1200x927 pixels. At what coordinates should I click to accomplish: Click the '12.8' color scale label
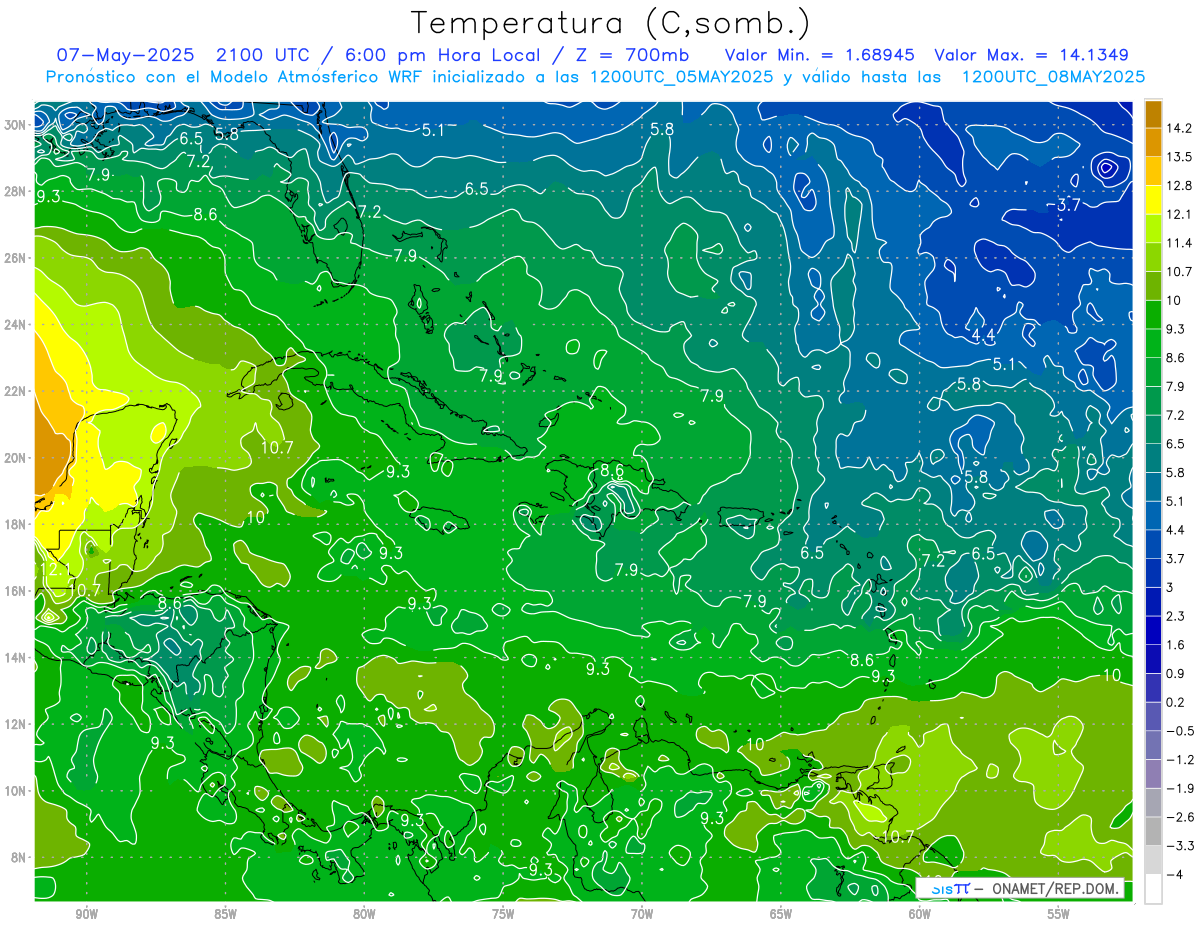(x=1181, y=186)
